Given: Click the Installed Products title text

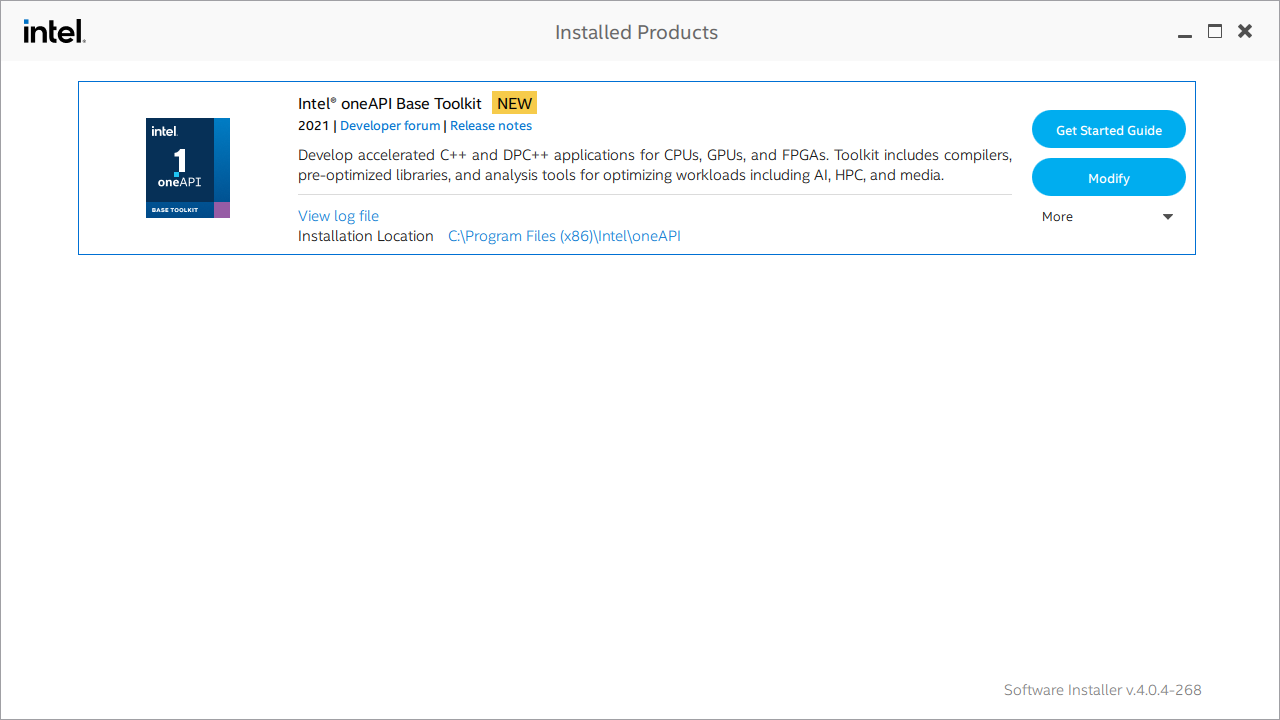Looking at the screenshot, I should click(636, 32).
